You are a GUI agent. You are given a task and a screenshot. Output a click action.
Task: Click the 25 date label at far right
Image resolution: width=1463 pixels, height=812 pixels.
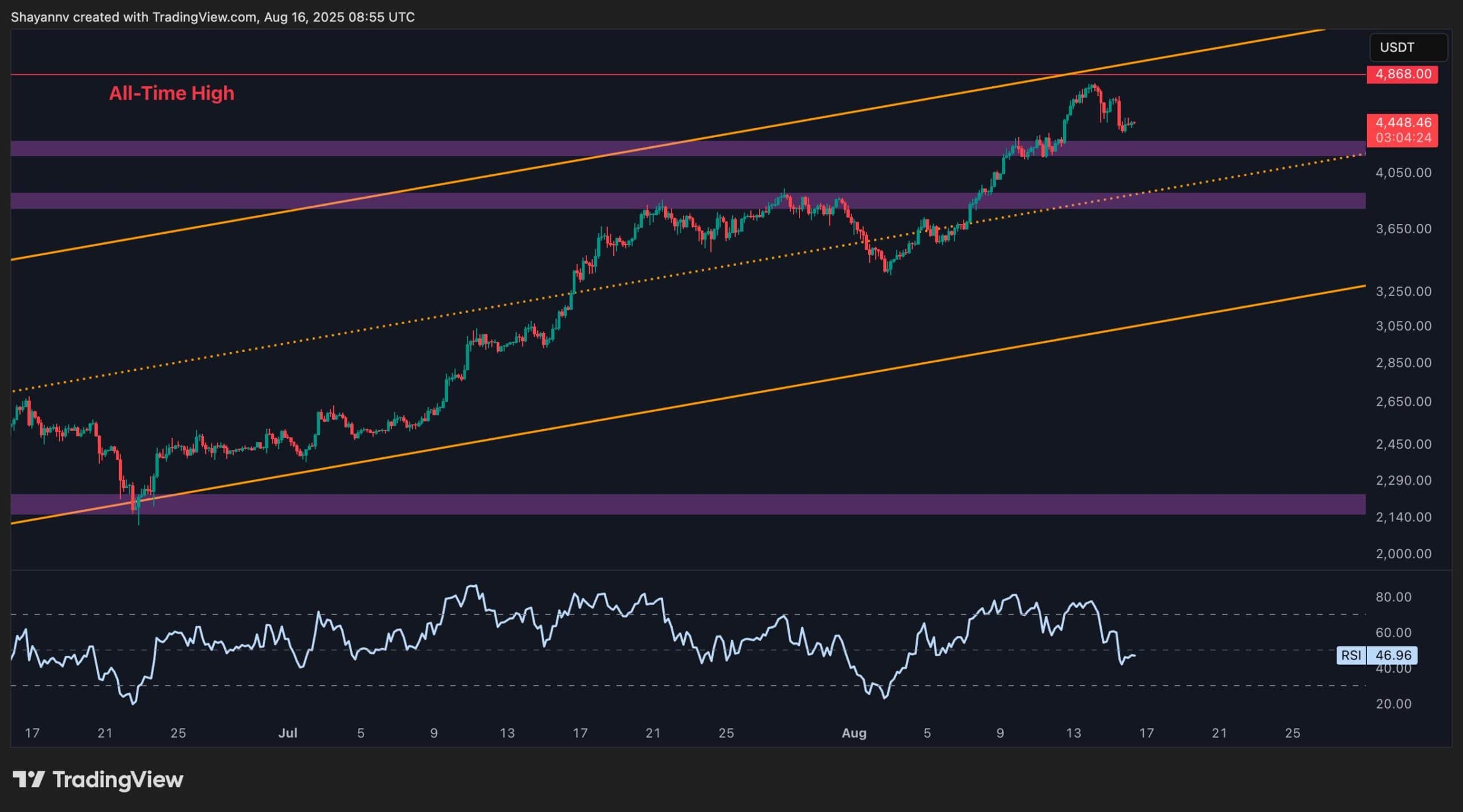[x=1292, y=733]
